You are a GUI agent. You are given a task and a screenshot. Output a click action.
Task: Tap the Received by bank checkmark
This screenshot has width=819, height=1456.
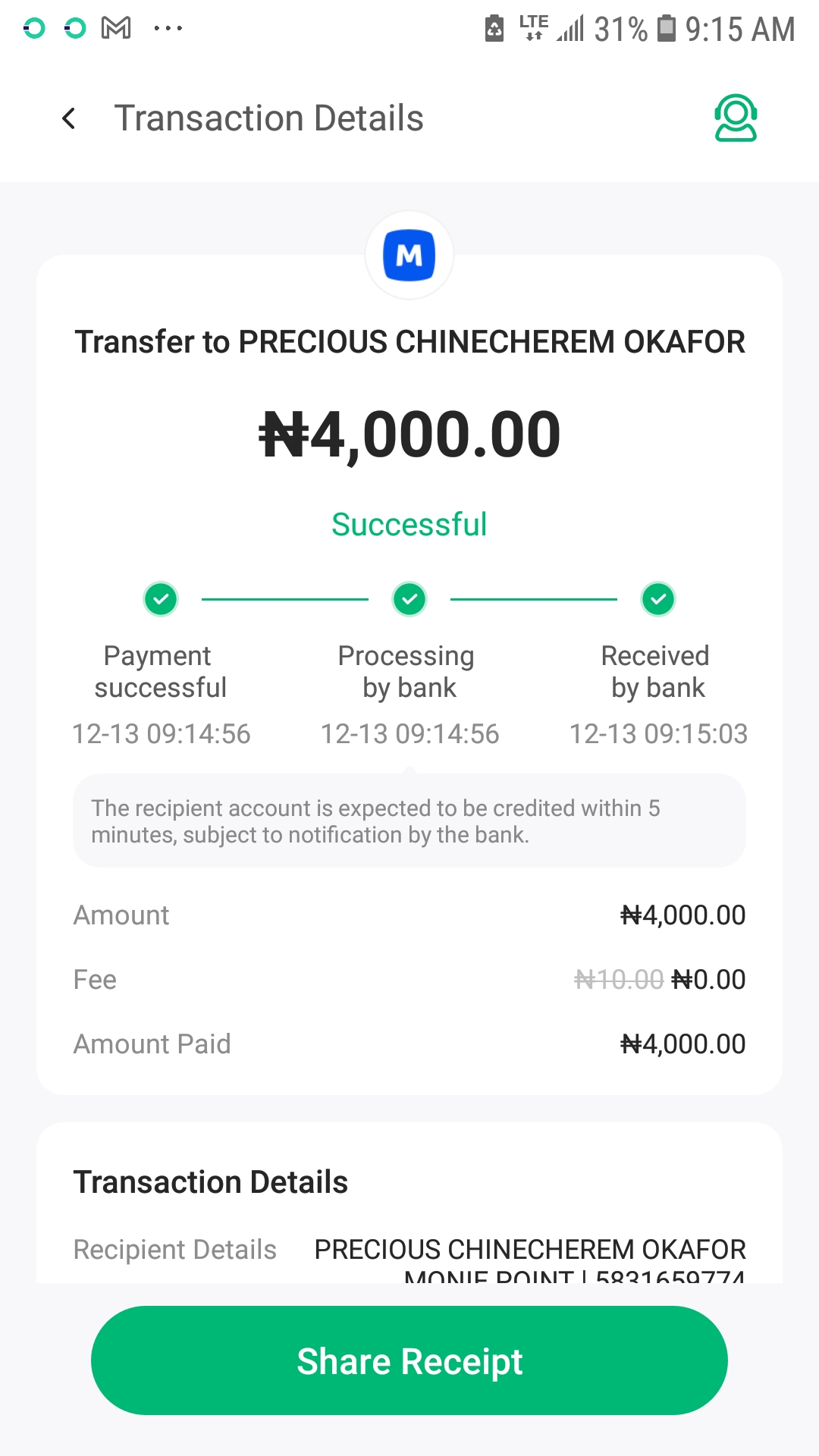658,599
